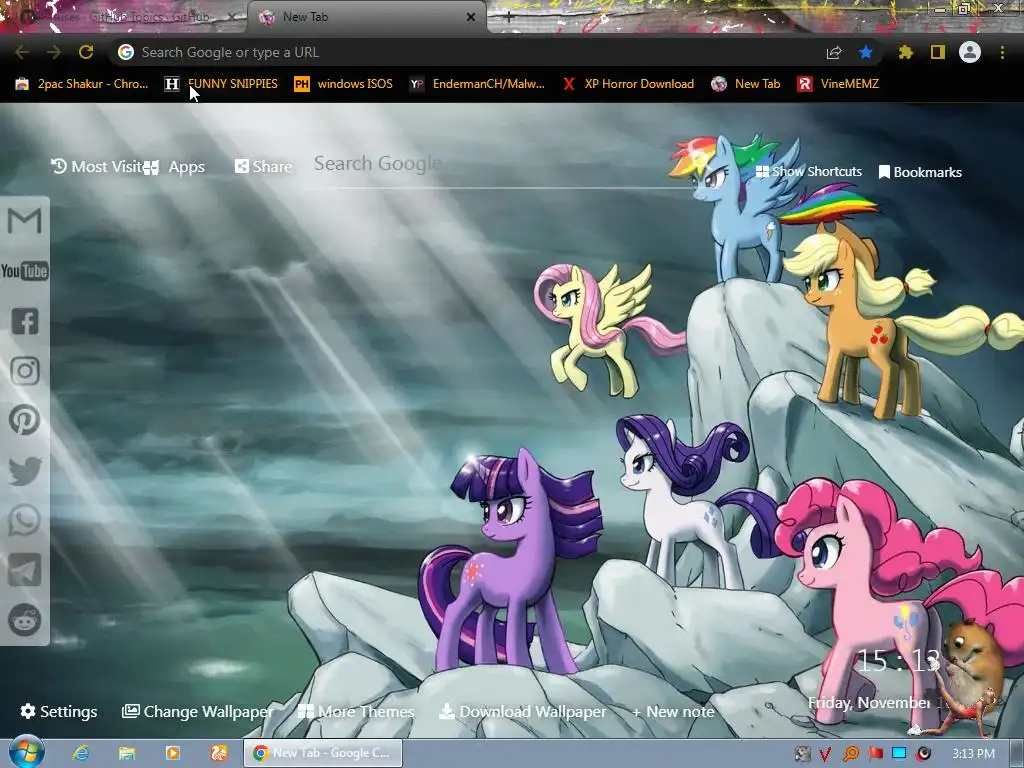The image size is (1024, 768).
Task: Open Pinterest sidebar icon
Action: click(x=25, y=420)
